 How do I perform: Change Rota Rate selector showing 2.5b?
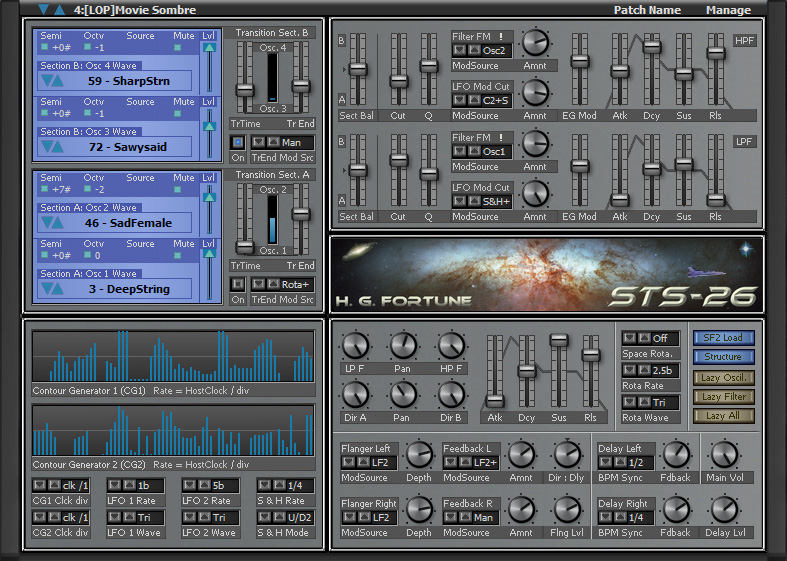[650, 370]
